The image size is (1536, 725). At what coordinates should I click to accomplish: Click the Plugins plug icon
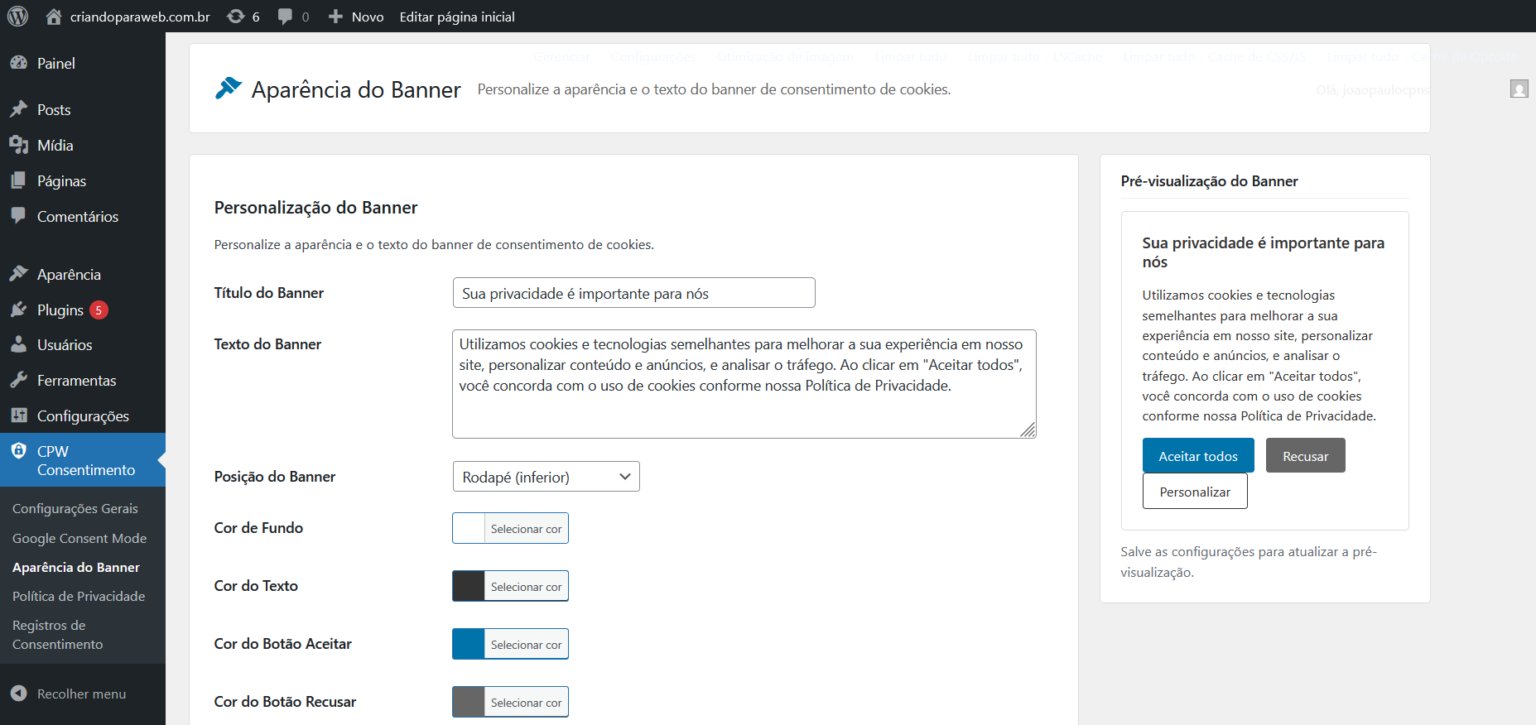[18, 310]
